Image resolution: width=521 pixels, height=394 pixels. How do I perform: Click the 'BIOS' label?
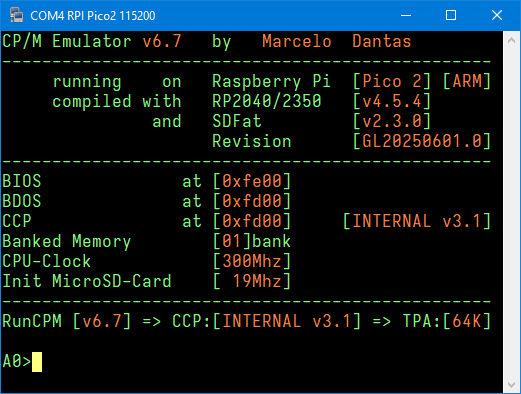tap(22, 181)
